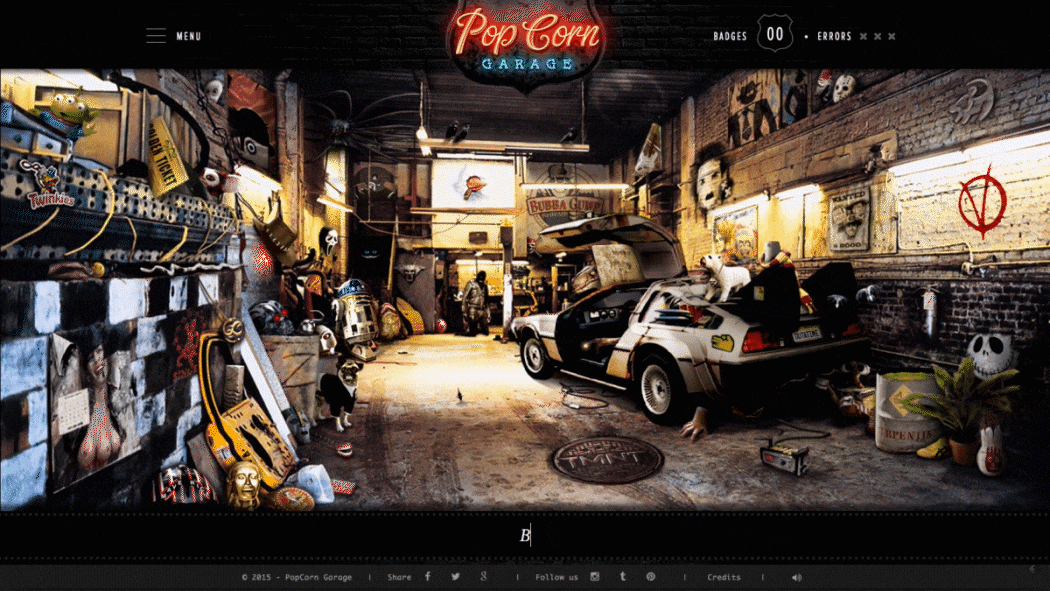Open the Credits link
The width and height of the screenshot is (1050, 591).
724,577
